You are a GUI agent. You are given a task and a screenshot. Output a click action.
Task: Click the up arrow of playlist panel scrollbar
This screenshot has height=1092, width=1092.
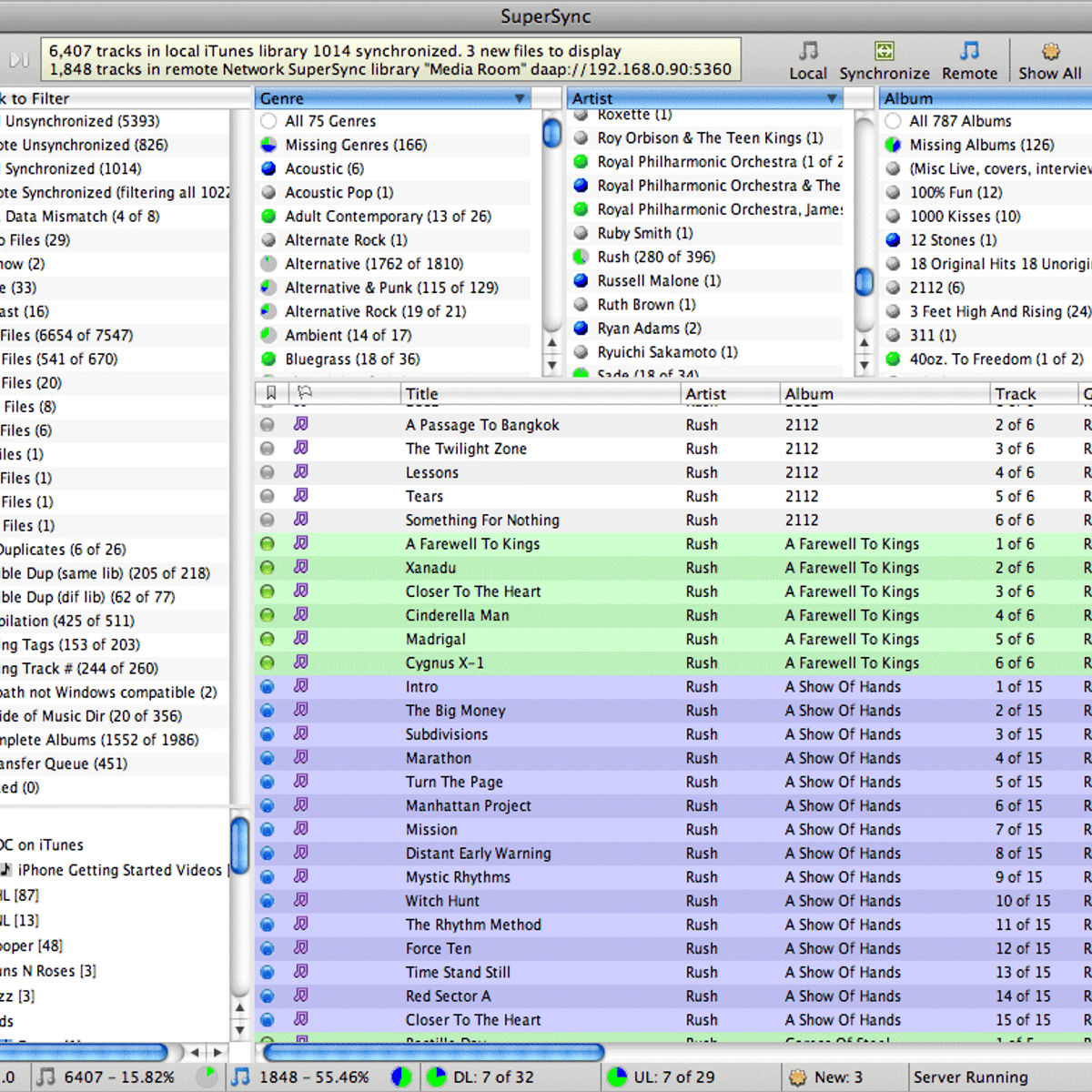[x=239, y=1008]
